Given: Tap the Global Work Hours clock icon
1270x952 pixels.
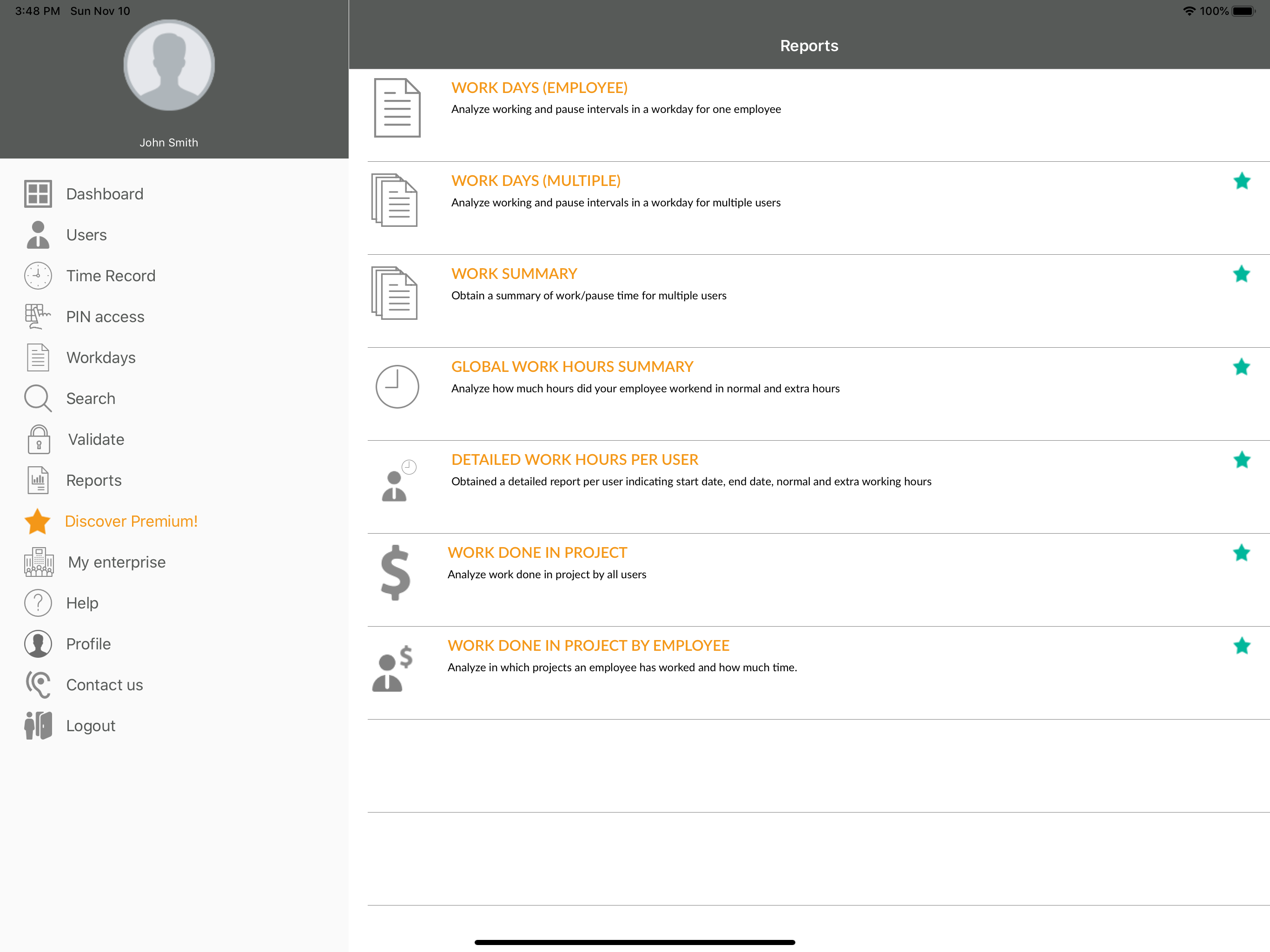Looking at the screenshot, I should 397,387.
